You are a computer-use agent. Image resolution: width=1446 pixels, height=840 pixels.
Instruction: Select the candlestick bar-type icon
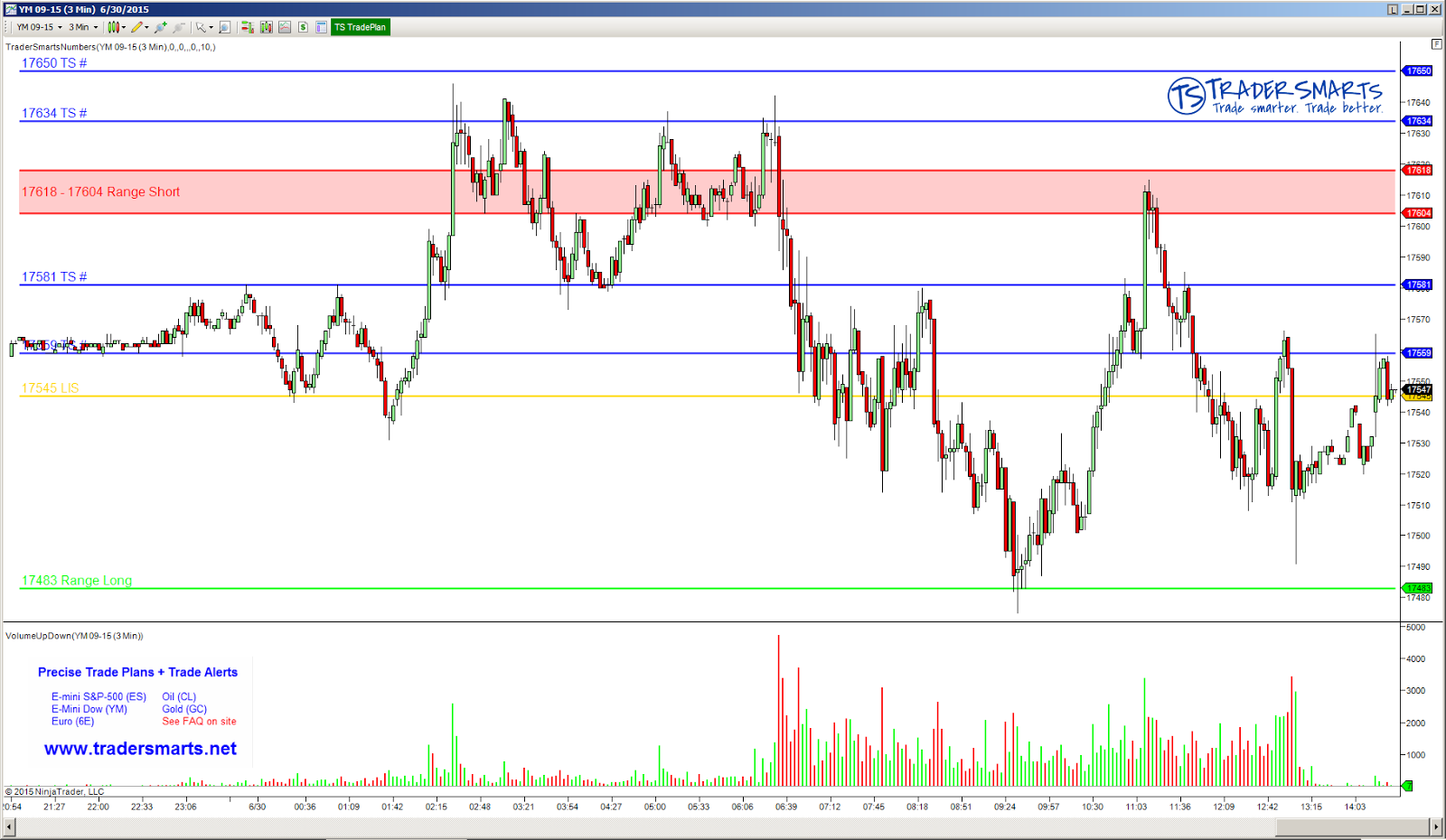[112, 27]
